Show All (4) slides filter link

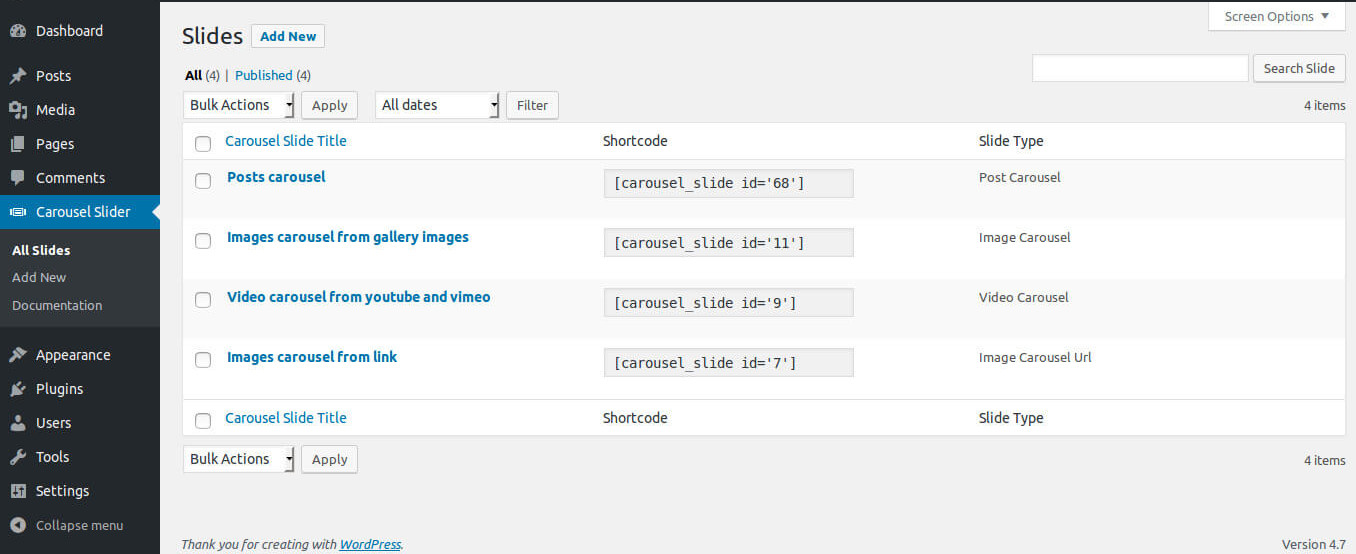[202, 75]
